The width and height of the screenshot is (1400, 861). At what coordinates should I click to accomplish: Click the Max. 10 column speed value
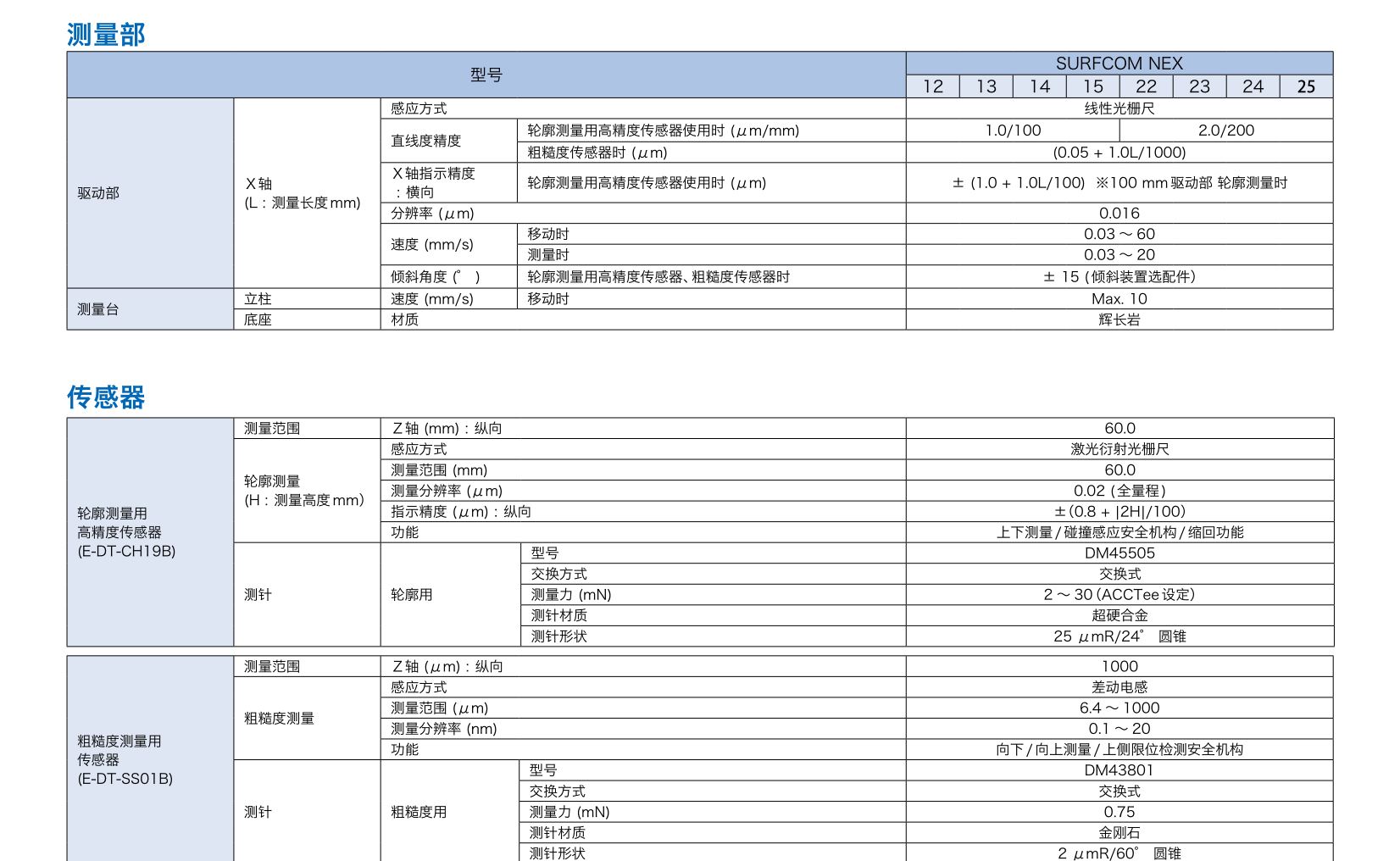pos(1119,299)
